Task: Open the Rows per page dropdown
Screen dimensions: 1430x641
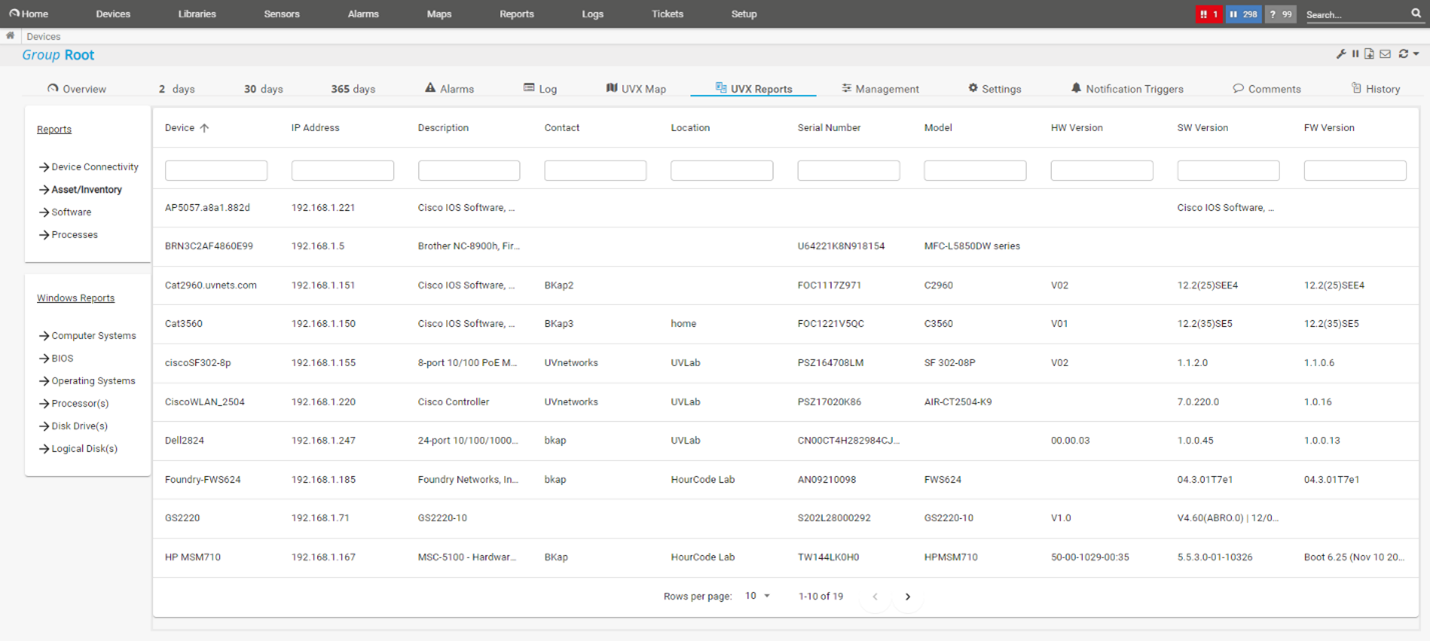Action: (758, 596)
